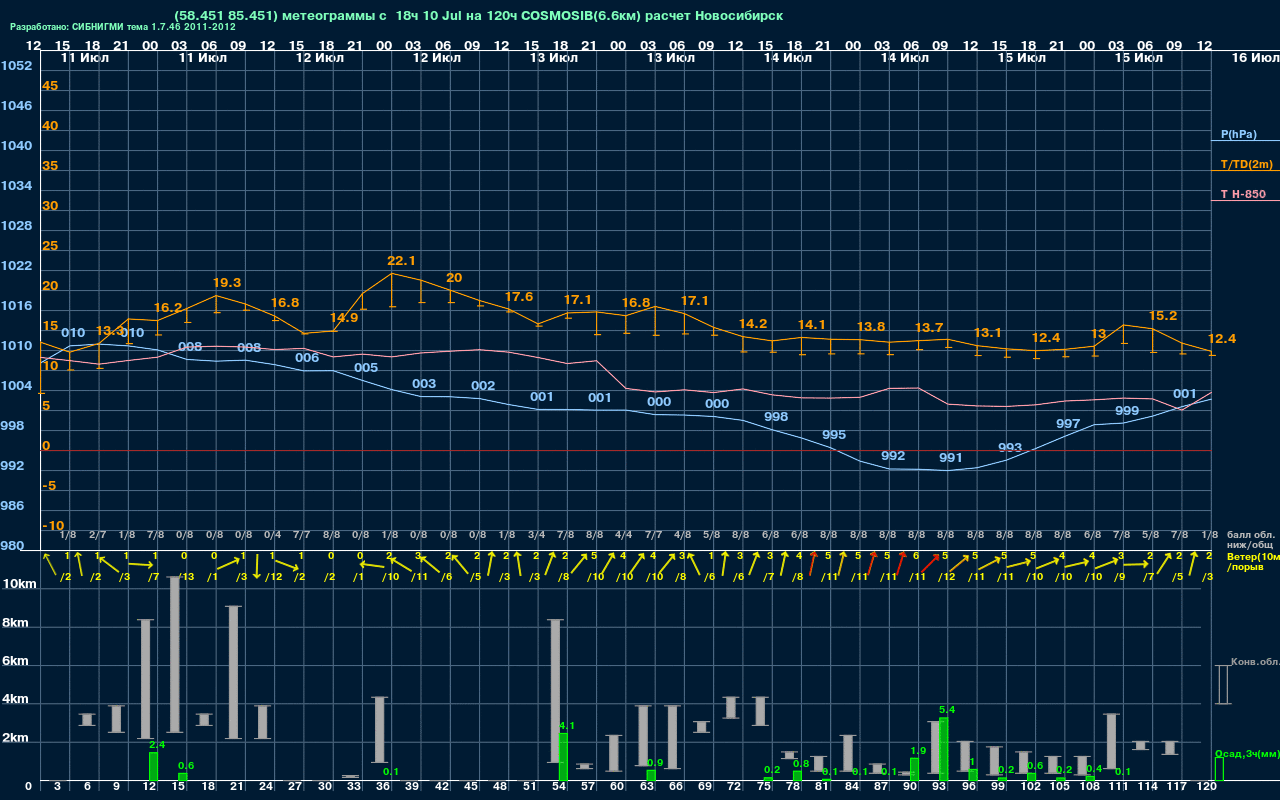Viewport: 1280px width, 800px height.
Task: Click the 4.1 precipitation value
Action: click(567, 726)
